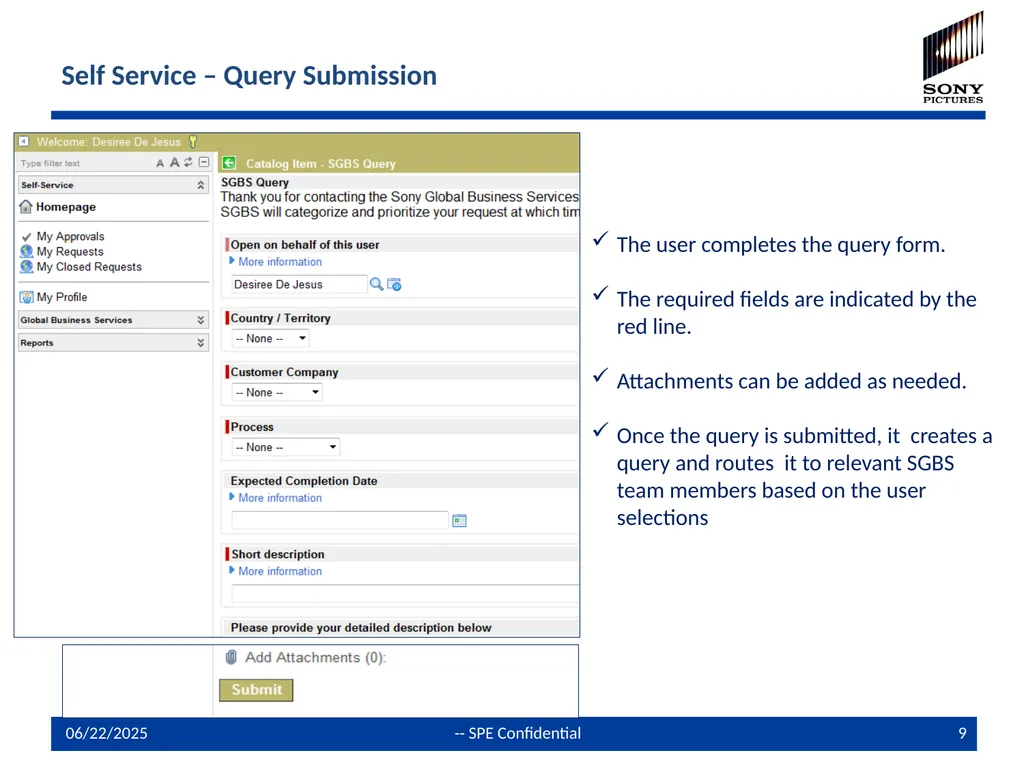Click the 'SGBS Query' heading text
Image resolution: width=1024 pixels, height=768 pixels.
[x=255, y=182]
